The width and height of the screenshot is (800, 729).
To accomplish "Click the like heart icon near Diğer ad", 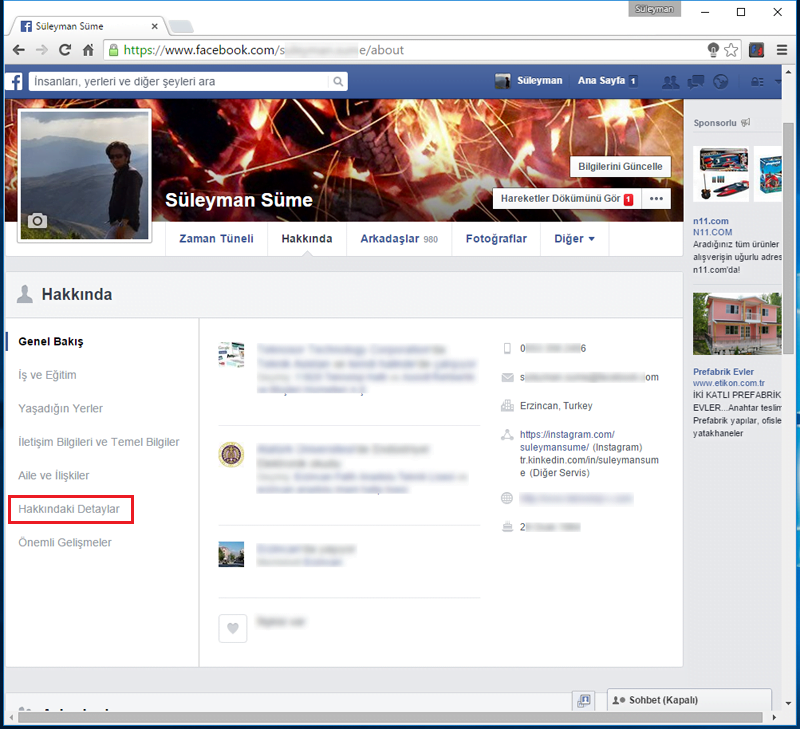I will [x=232, y=628].
